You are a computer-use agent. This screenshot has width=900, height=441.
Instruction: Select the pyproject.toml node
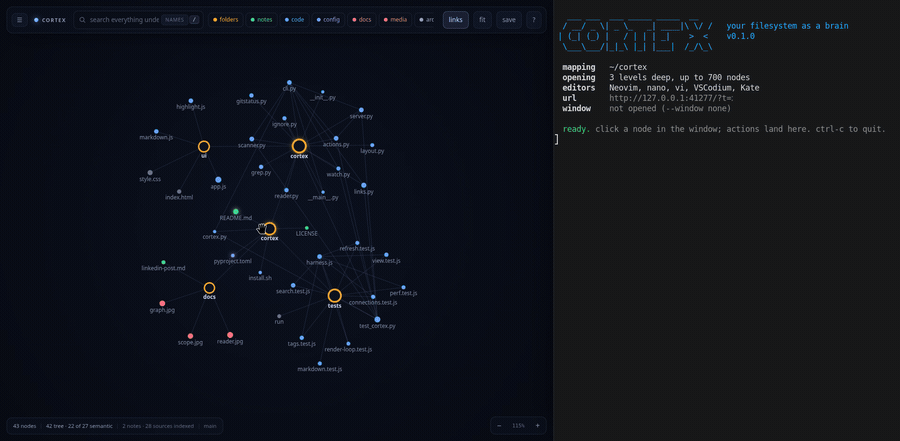pos(232,256)
